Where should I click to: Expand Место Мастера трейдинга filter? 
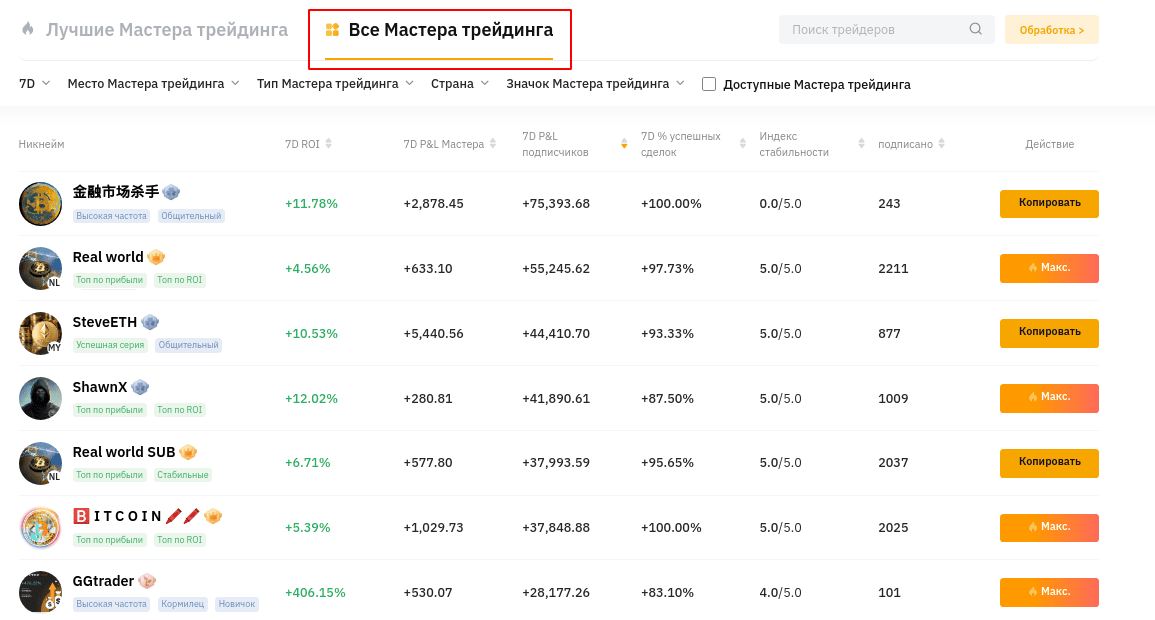153,84
